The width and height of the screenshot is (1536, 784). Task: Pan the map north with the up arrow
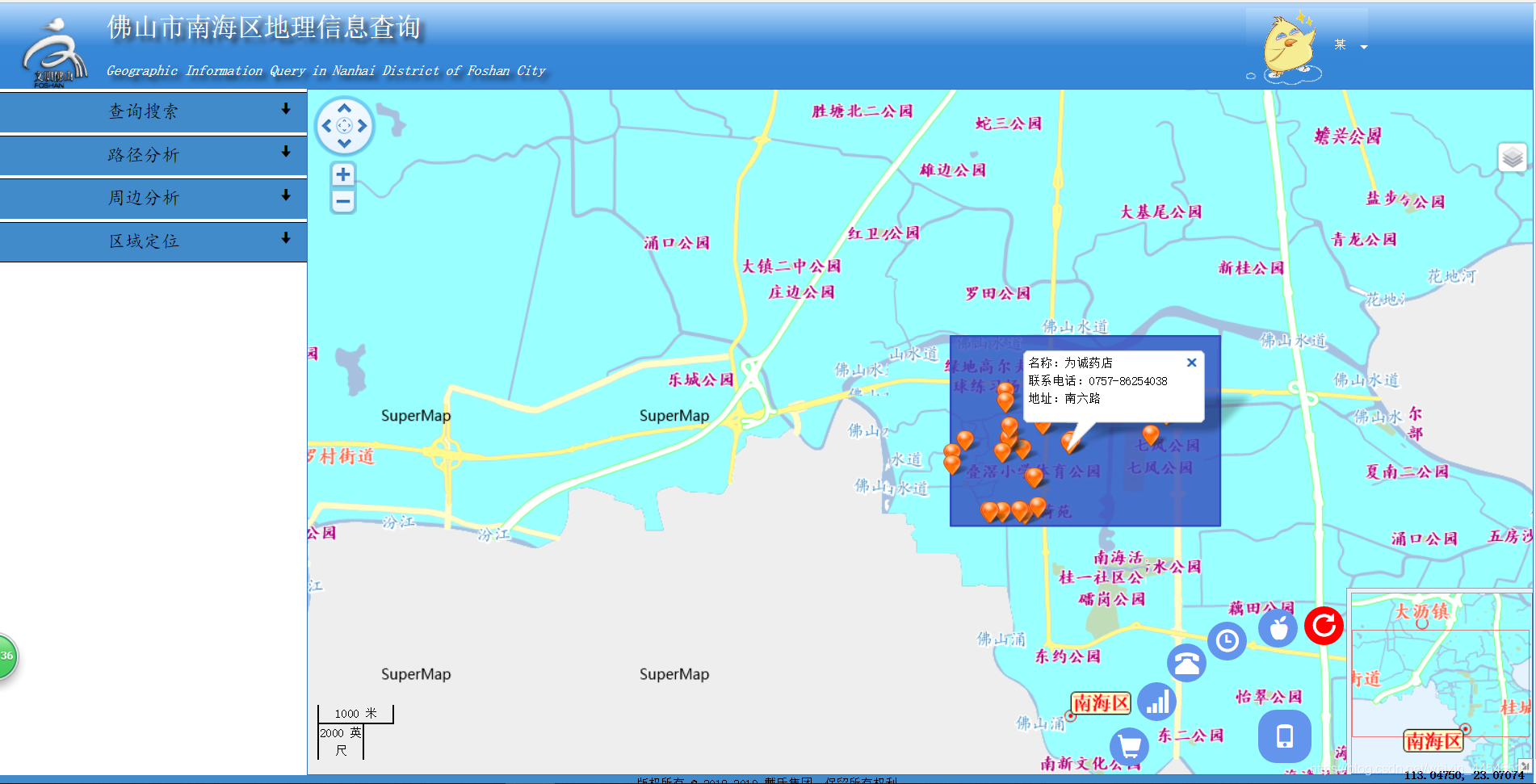pyautogui.click(x=345, y=108)
